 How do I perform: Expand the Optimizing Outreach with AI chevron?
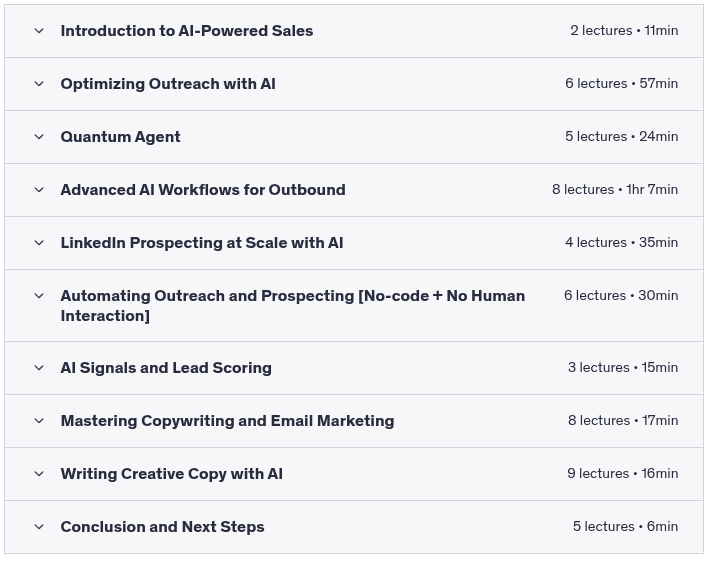coord(39,84)
